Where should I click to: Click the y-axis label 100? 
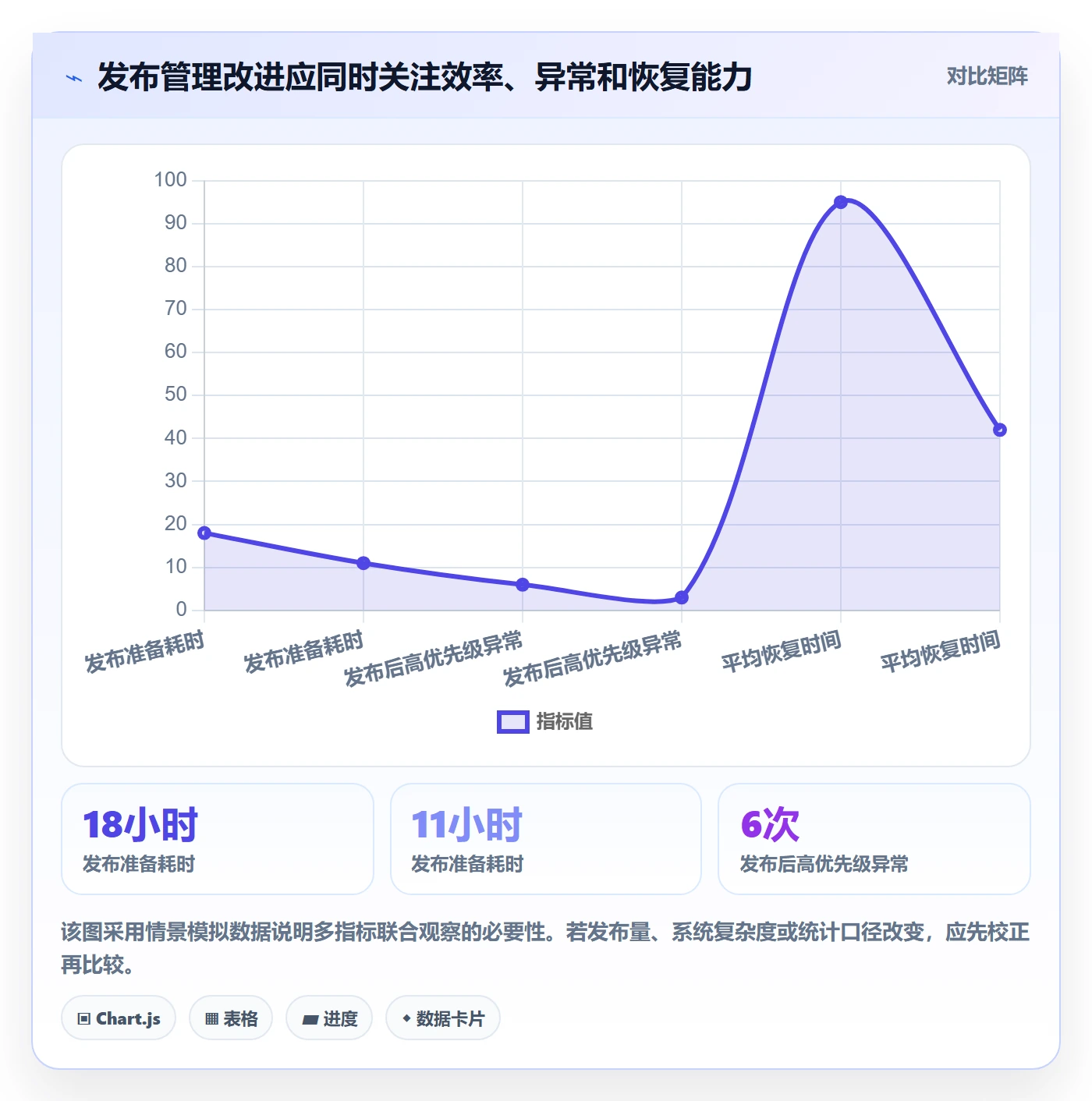[x=171, y=180]
